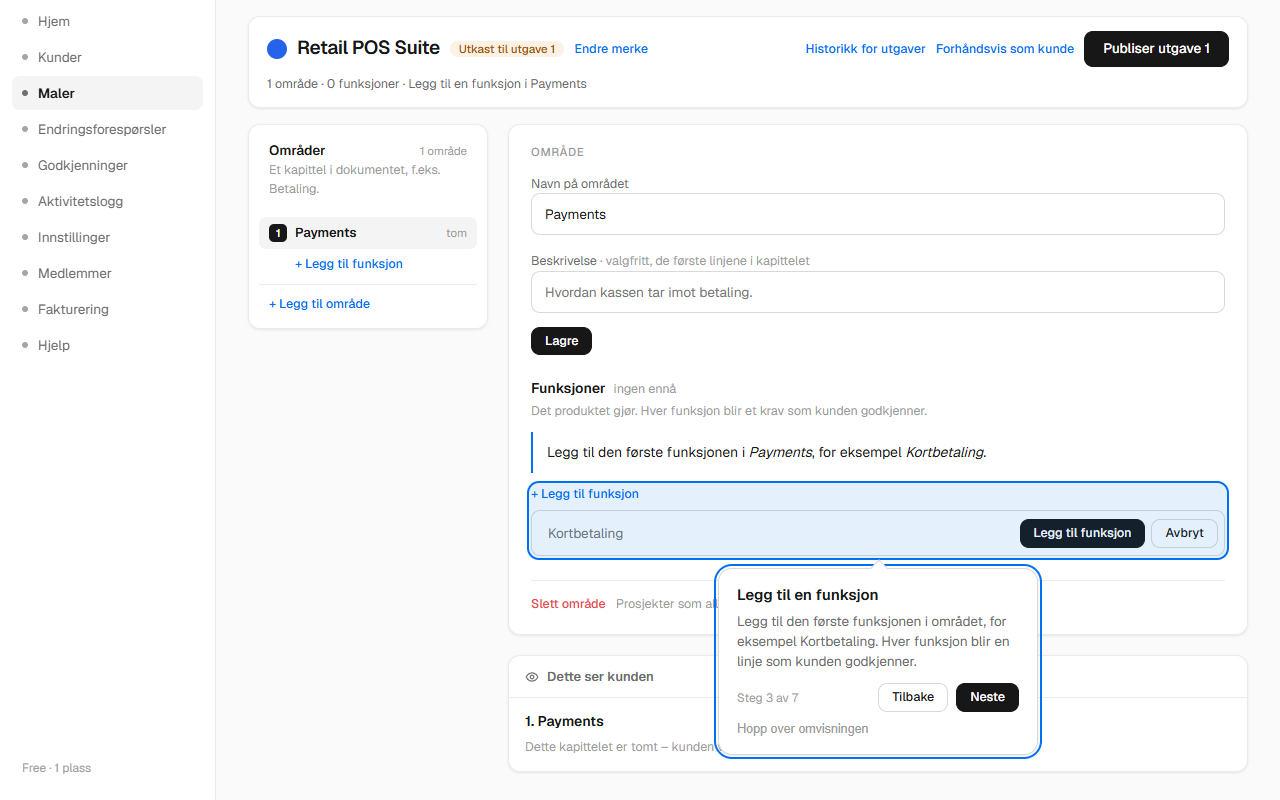Click the "1 område" count in Områder header
Viewport: 1280px width, 800px height.
click(x=443, y=151)
